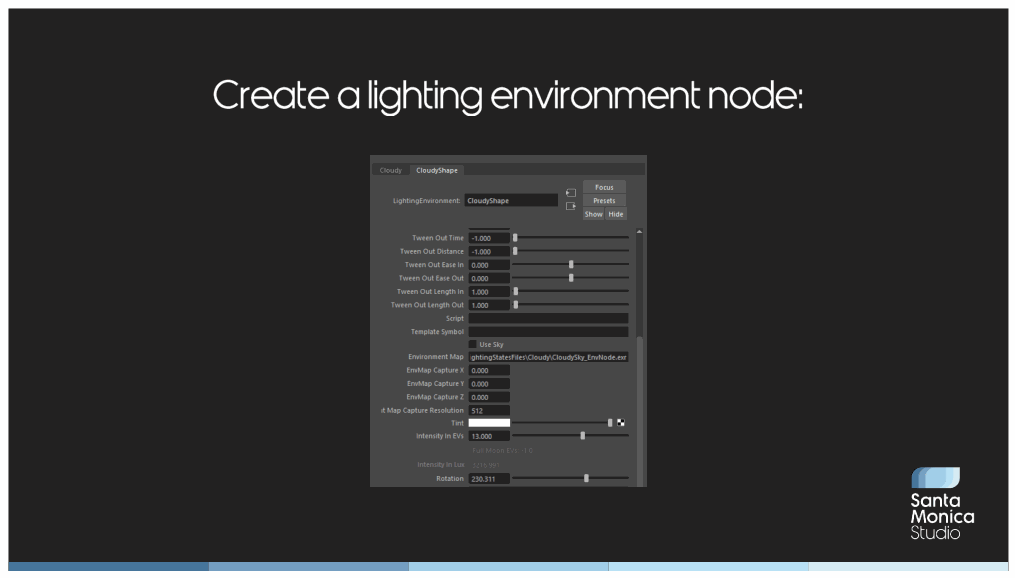Click the Tween Out Length In slider handle
The height and width of the screenshot is (578, 1015).
[x=516, y=291]
